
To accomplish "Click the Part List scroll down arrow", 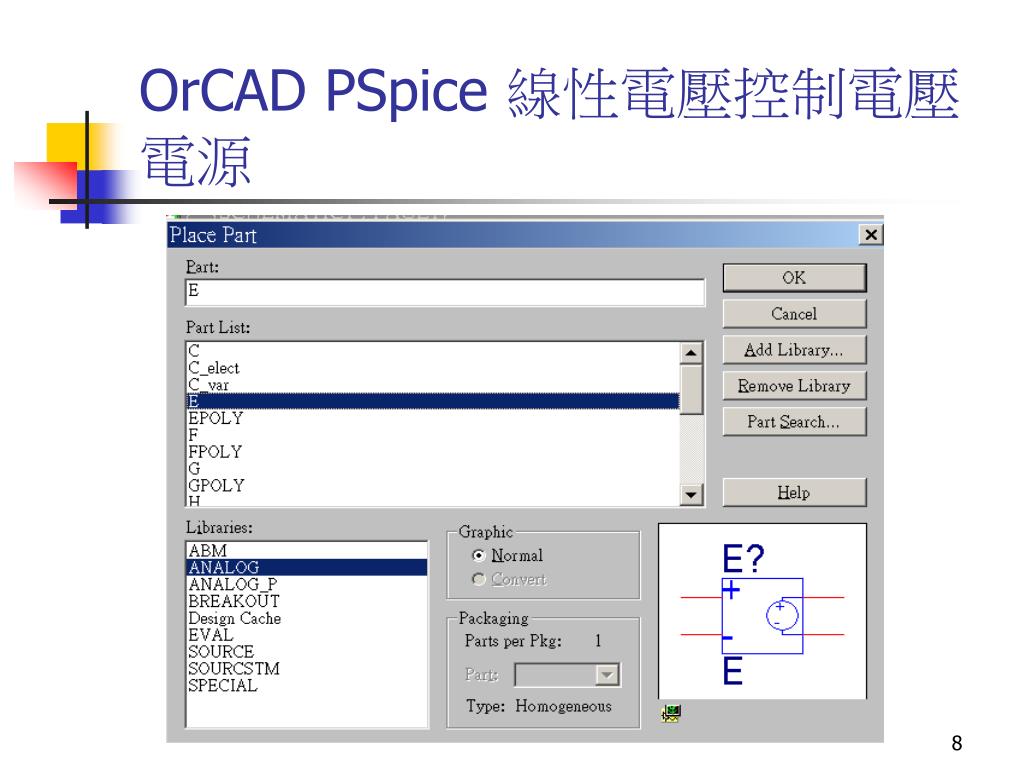I will click(691, 494).
